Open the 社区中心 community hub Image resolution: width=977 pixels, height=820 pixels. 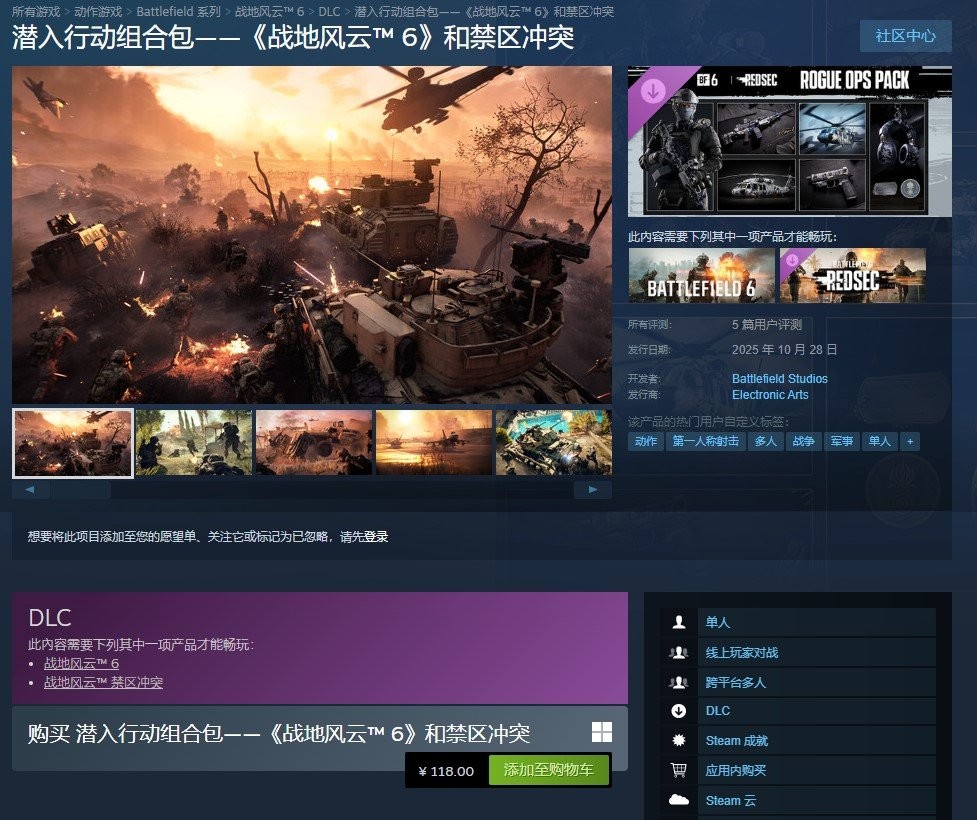[x=905, y=36]
